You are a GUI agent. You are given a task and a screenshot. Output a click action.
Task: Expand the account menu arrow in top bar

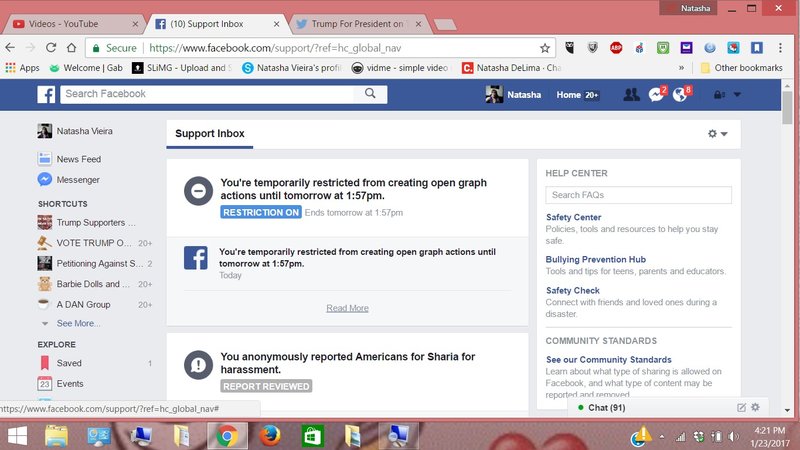pyautogui.click(x=738, y=95)
